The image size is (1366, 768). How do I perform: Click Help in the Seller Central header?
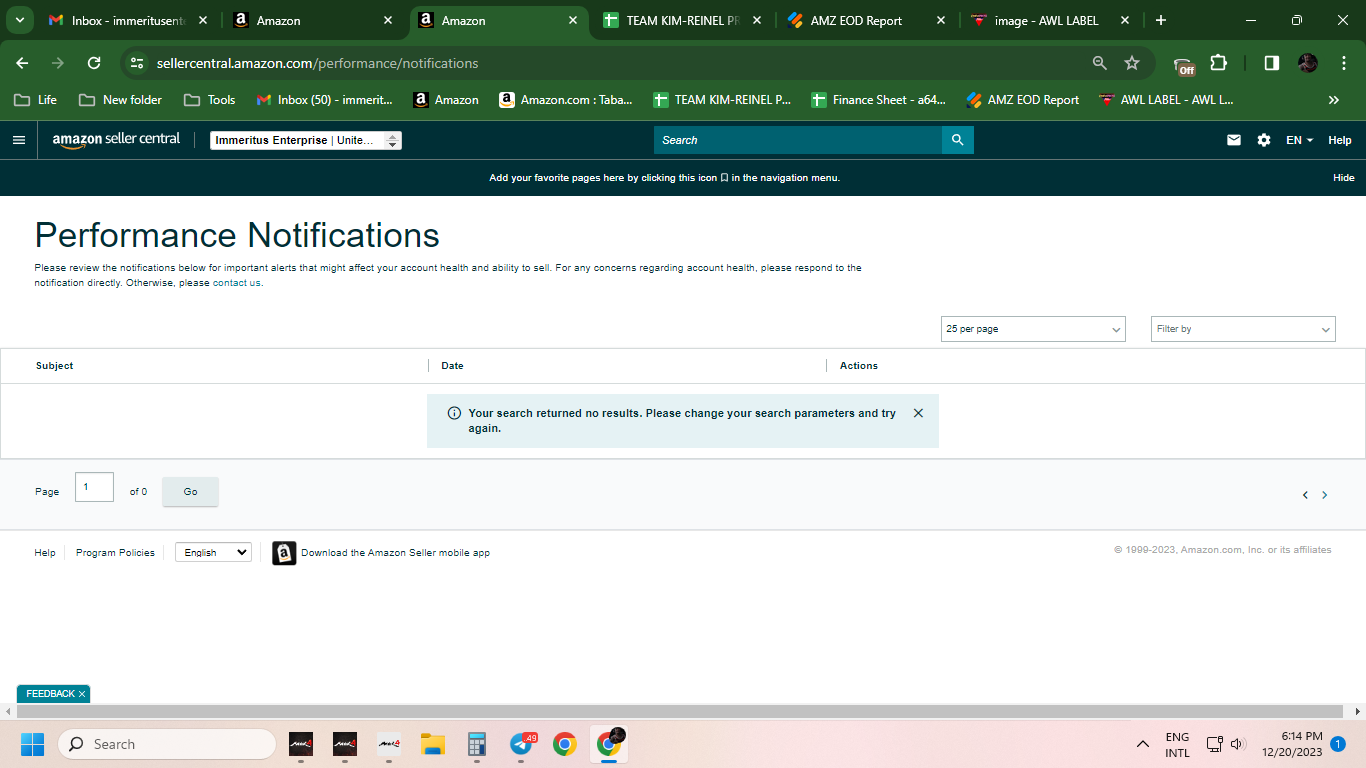click(1340, 140)
